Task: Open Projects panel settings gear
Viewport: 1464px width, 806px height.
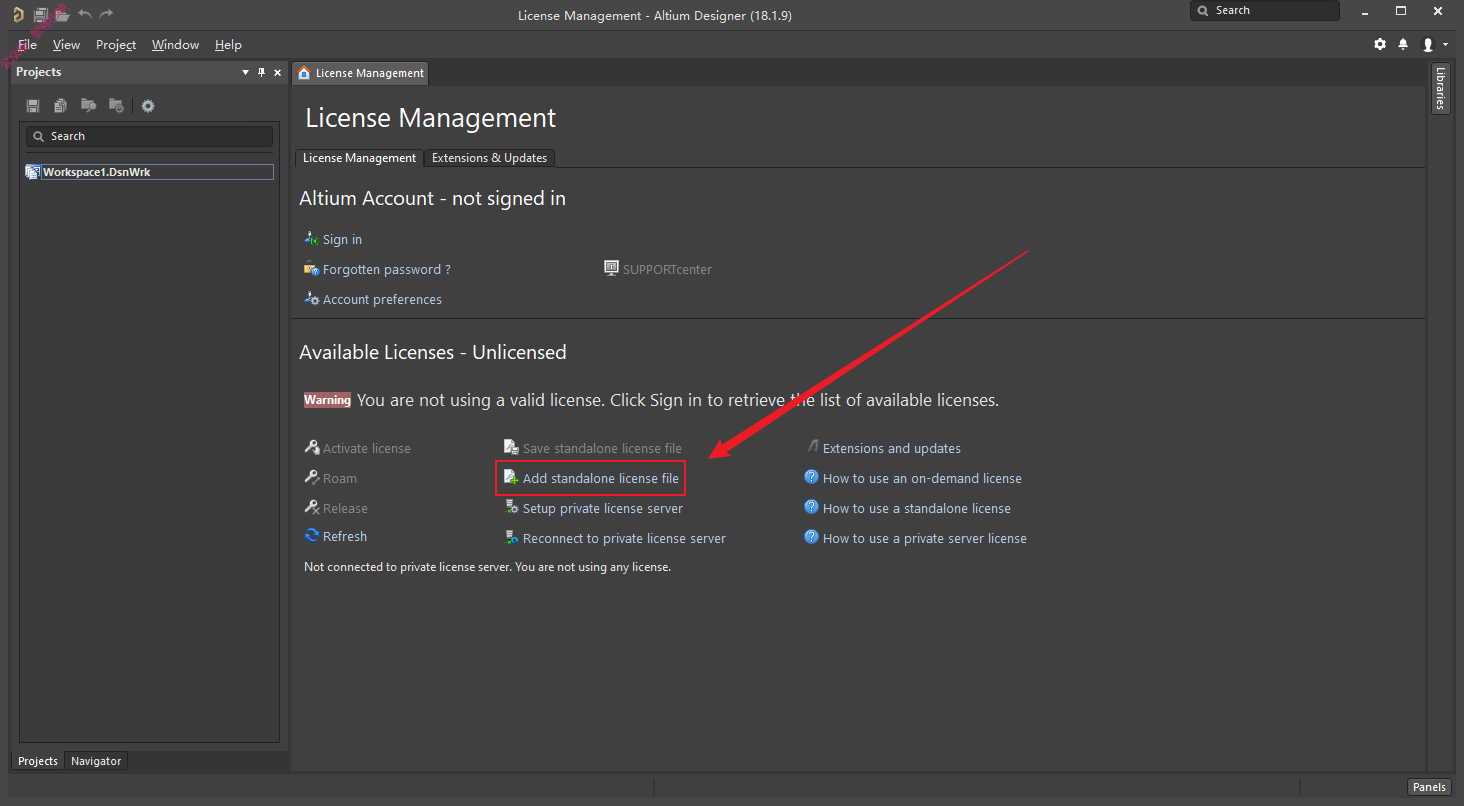Action: tap(148, 106)
